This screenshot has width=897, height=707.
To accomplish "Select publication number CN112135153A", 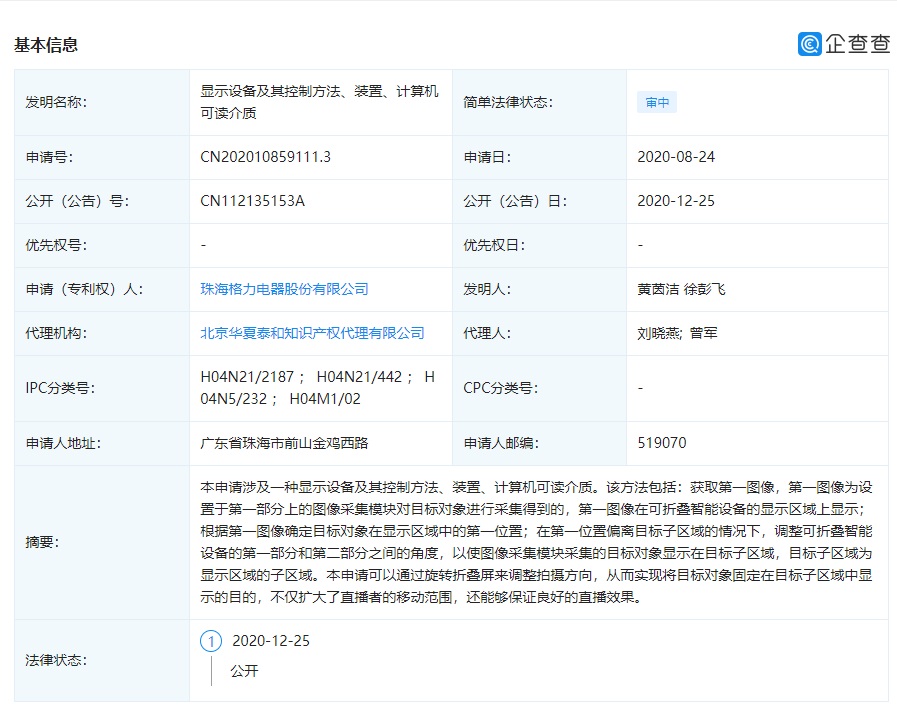I will coord(252,201).
